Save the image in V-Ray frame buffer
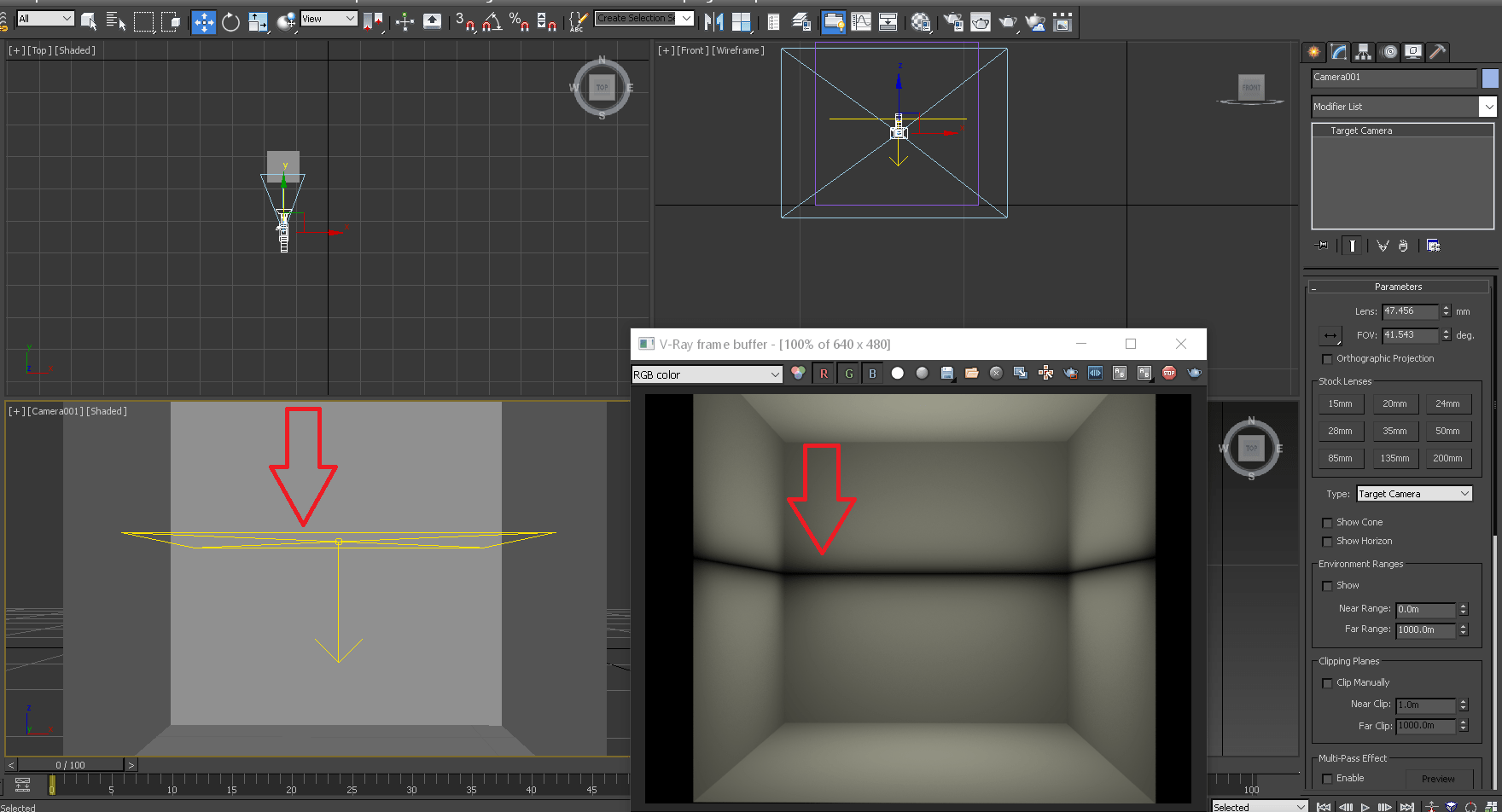 946,373
